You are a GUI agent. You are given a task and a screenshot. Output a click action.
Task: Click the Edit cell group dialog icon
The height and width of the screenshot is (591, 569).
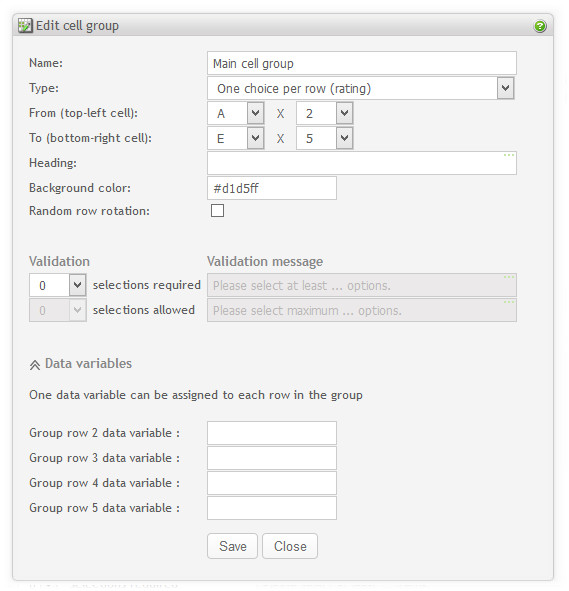pyautogui.click(x=25, y=26)
